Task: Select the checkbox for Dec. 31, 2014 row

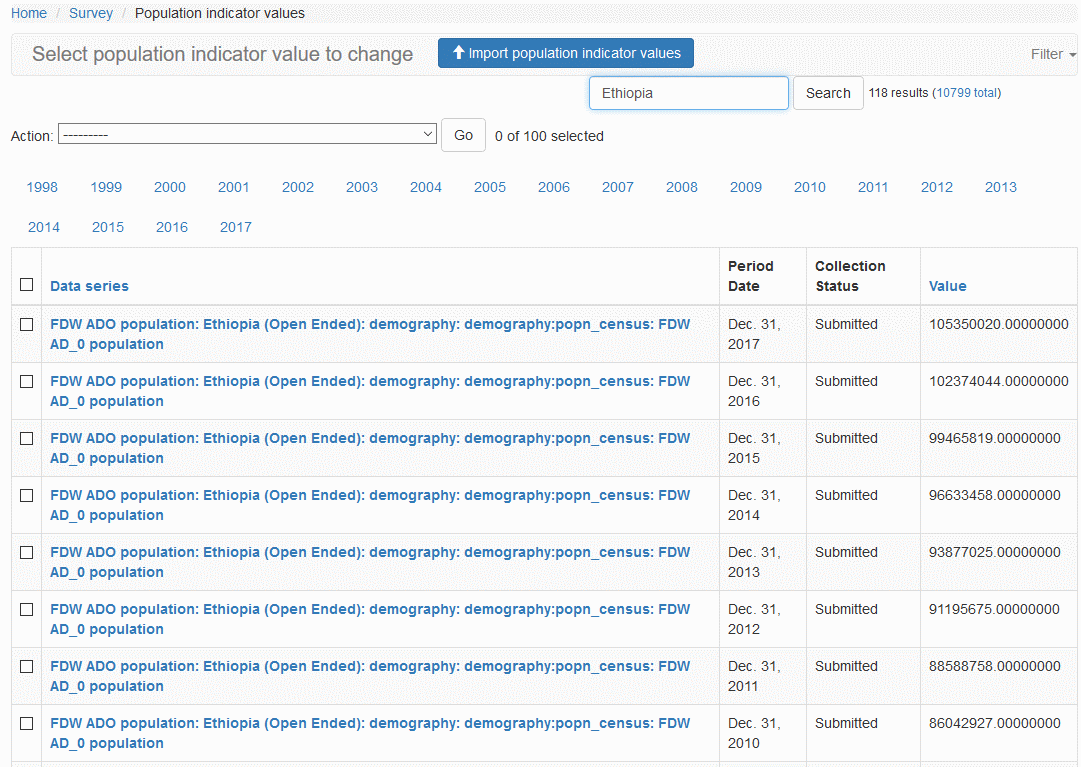Action: (27, 496)
